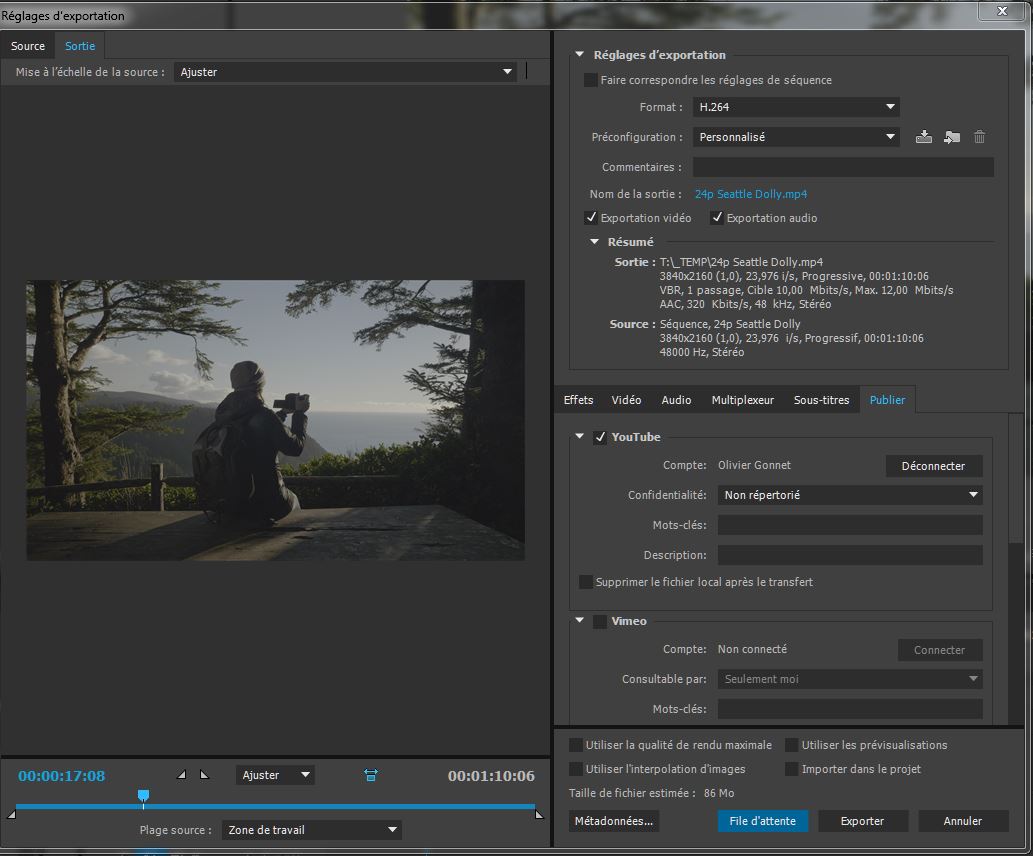Switch to the Source tab
This screenshot has width=1033, height=856.
(x=28, y=46)
